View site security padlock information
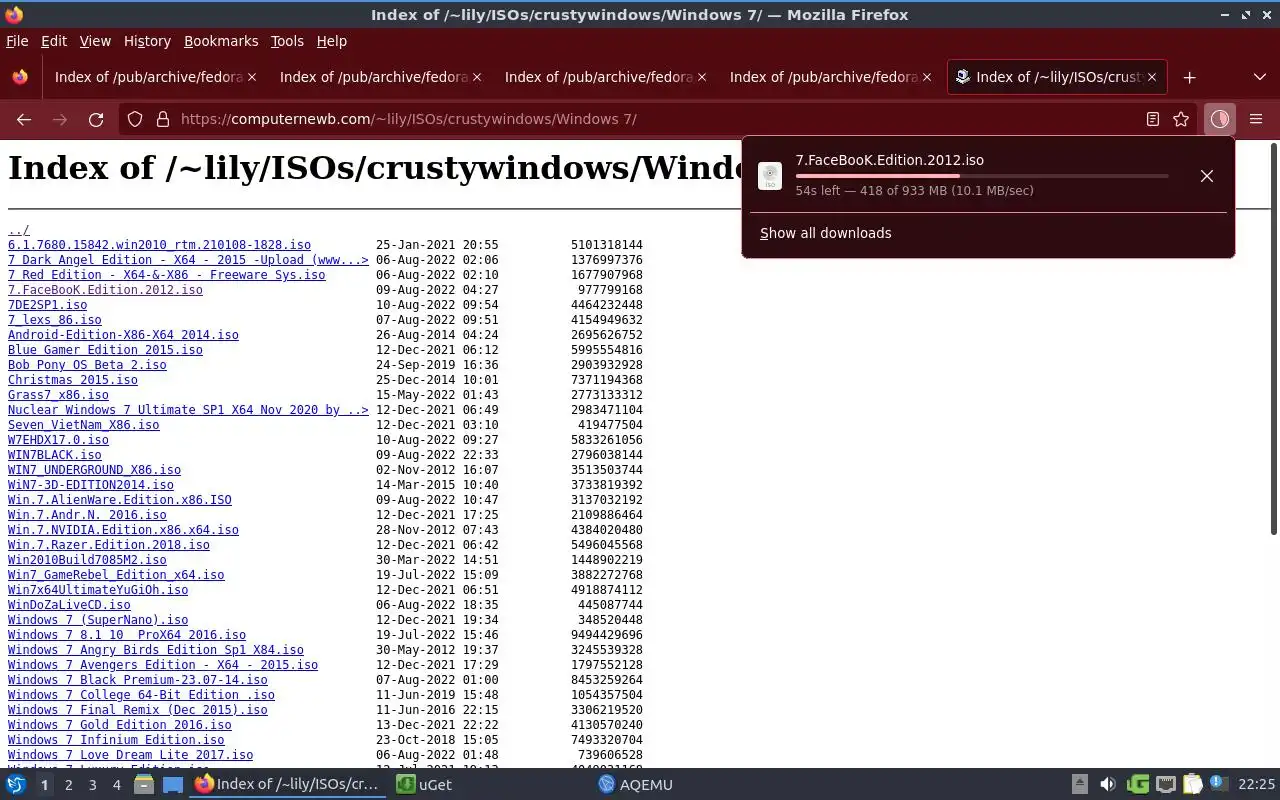 pos(162,119)
